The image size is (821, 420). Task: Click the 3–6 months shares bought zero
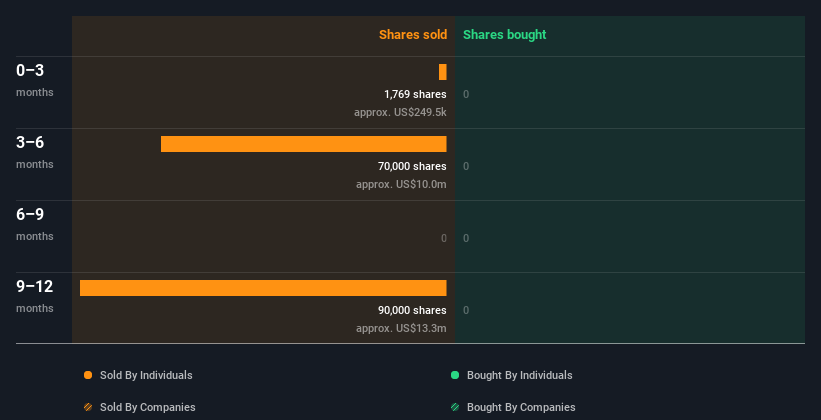pos(466,167)
